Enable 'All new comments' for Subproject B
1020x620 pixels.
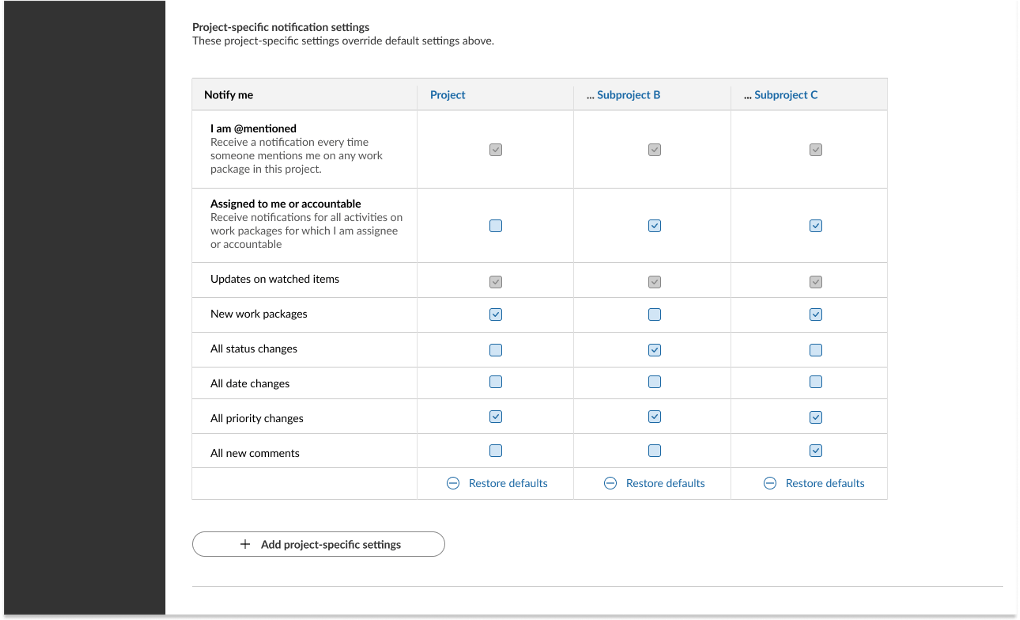coord(654,450)
